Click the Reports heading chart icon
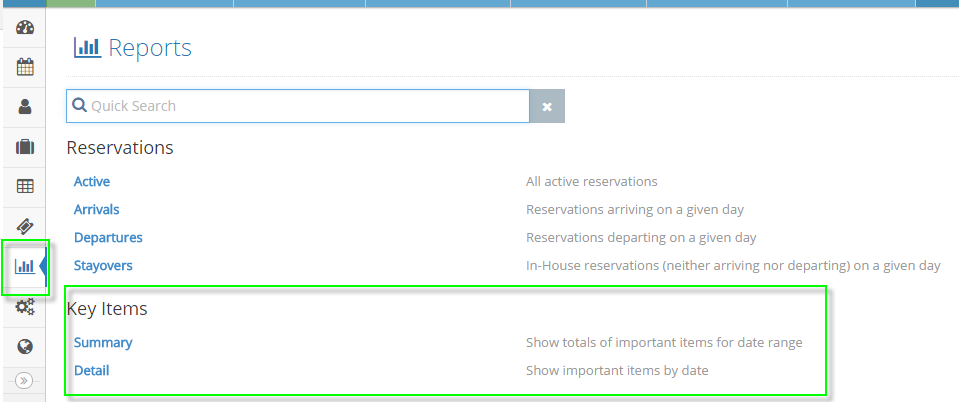Image resolution: width=959 pixels, height=402 pixels. (x=87, y=47)
